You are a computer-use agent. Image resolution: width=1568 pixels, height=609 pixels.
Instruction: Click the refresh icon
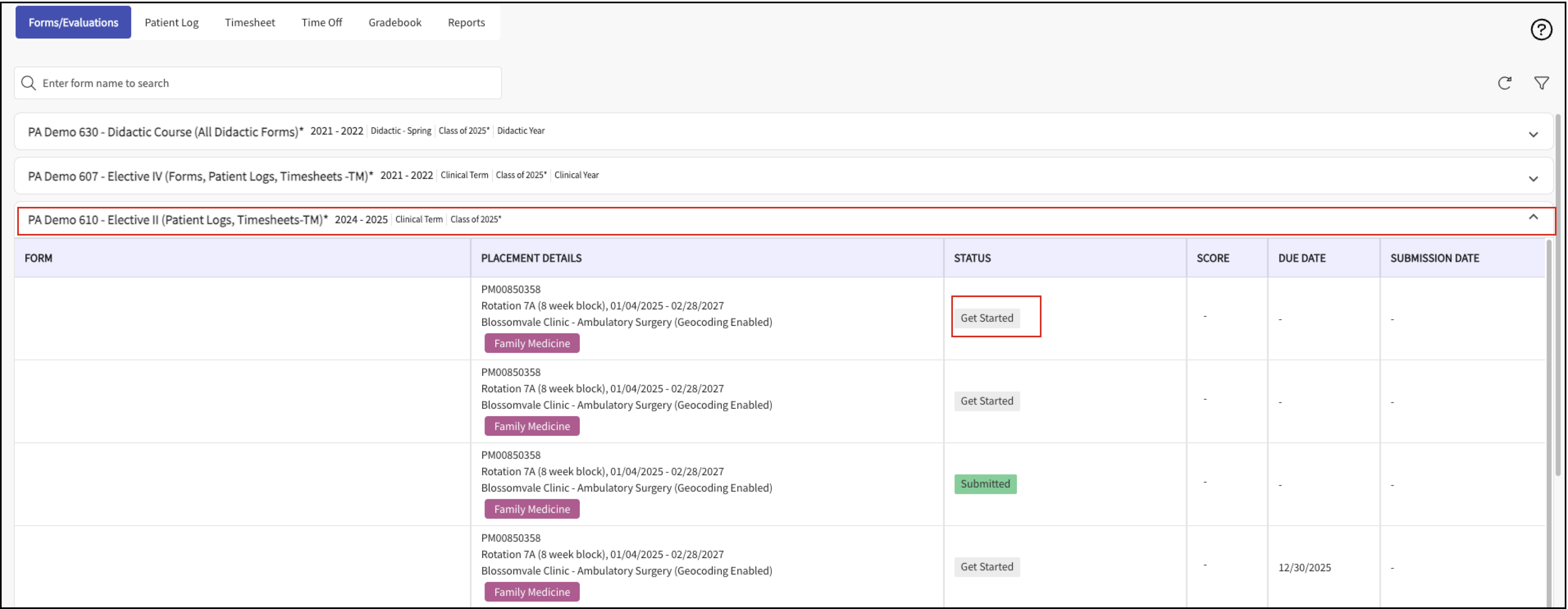coord(1504,83)
